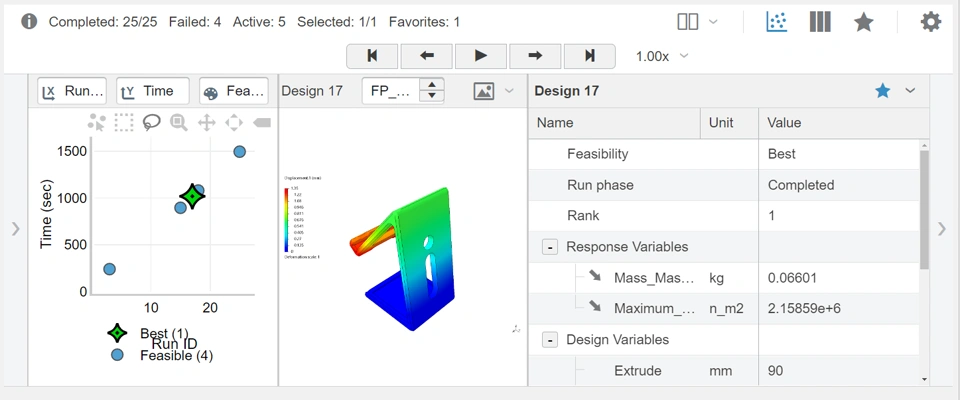Select the pan (move) plot tool

point(207,122)
